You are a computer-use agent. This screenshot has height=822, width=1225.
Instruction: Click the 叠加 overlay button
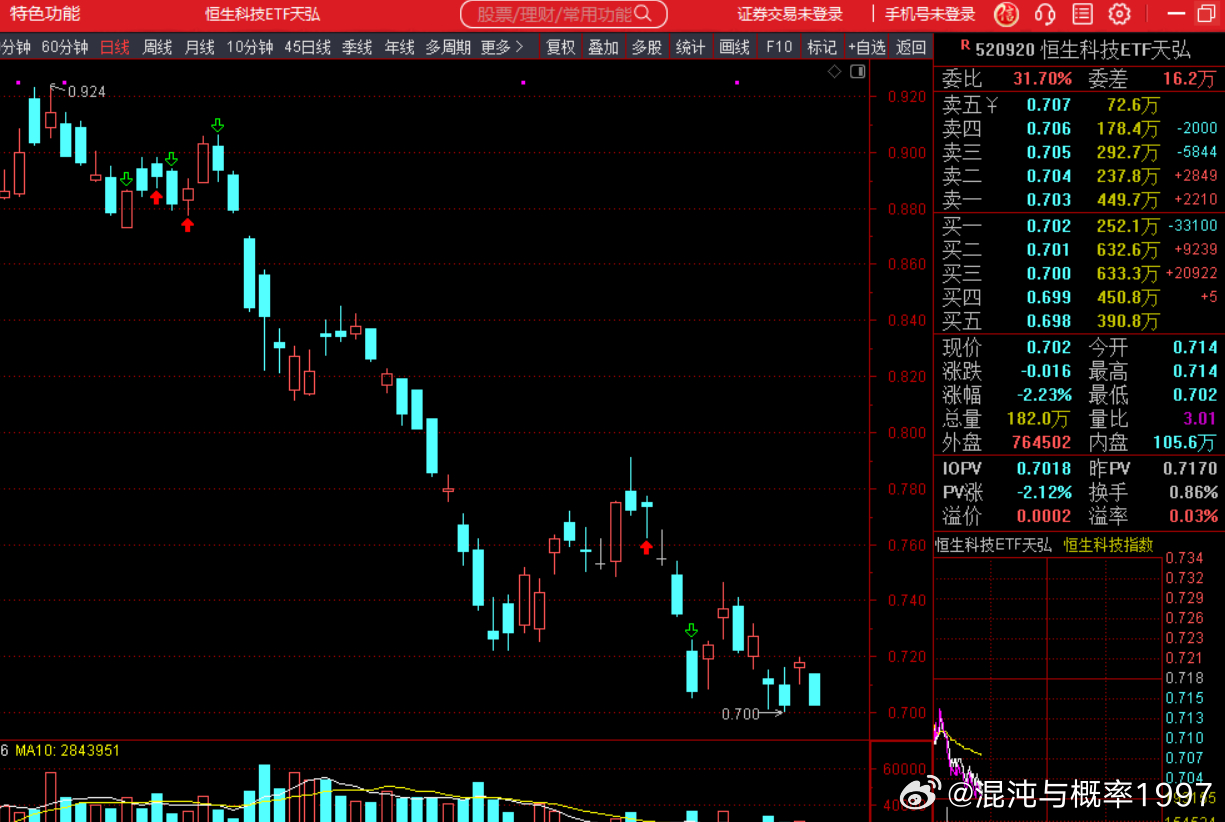[x=604, y=47]
